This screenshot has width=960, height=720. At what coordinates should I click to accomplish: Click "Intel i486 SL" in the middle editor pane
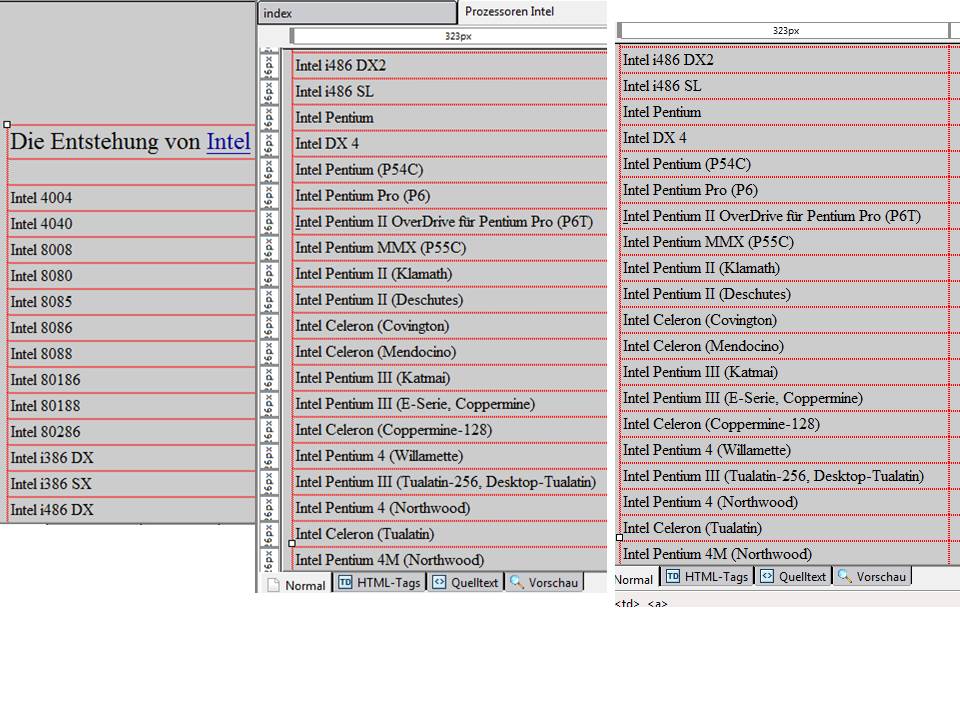pyautogui.click(x=334, y=92)
